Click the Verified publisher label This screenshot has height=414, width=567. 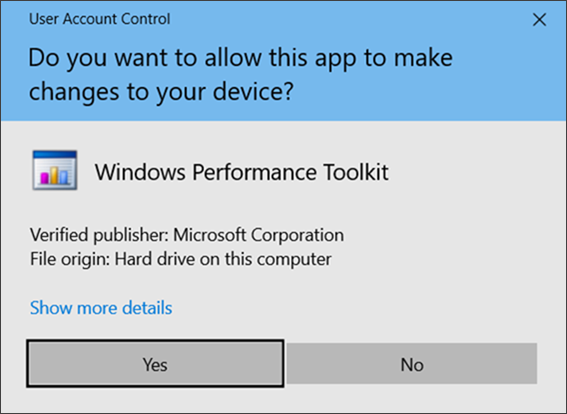click(99, 235)
